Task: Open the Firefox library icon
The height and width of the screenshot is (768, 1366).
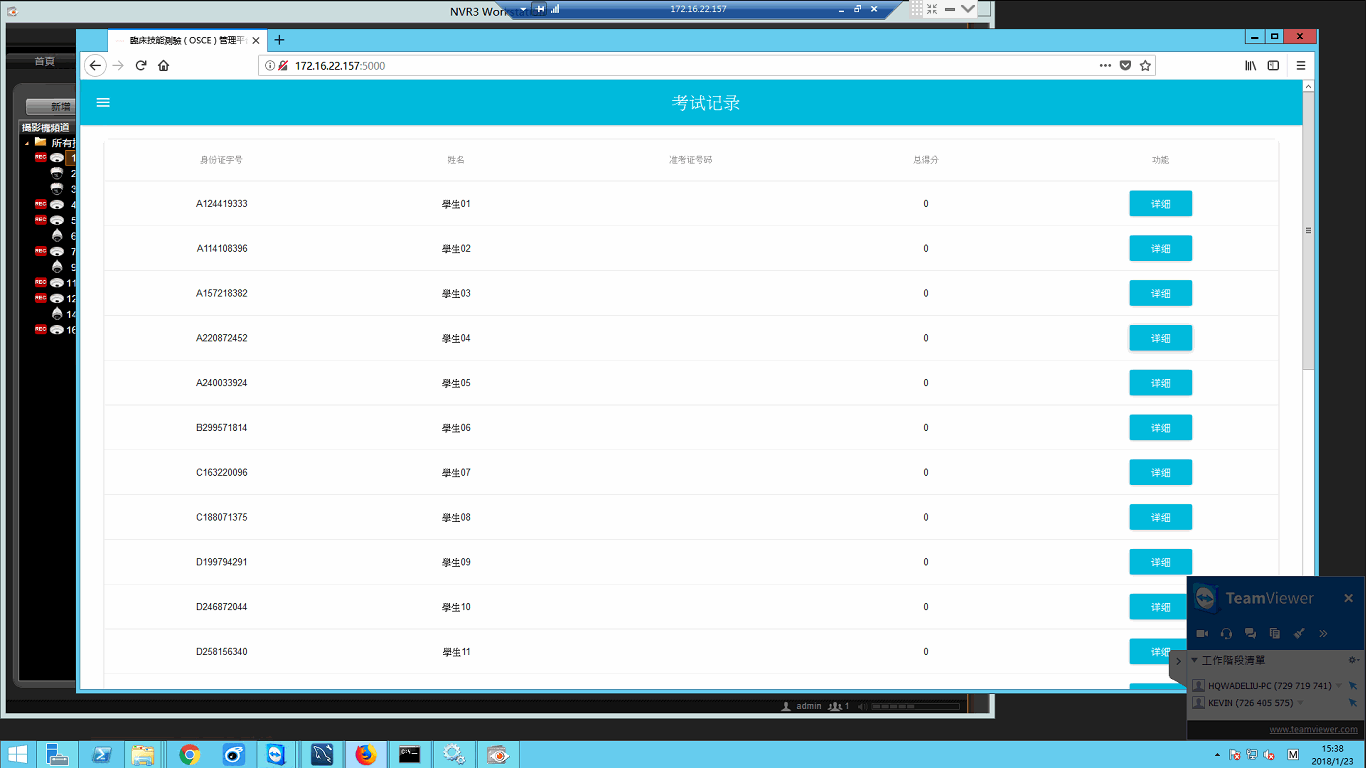Action: pos(1250,66)
